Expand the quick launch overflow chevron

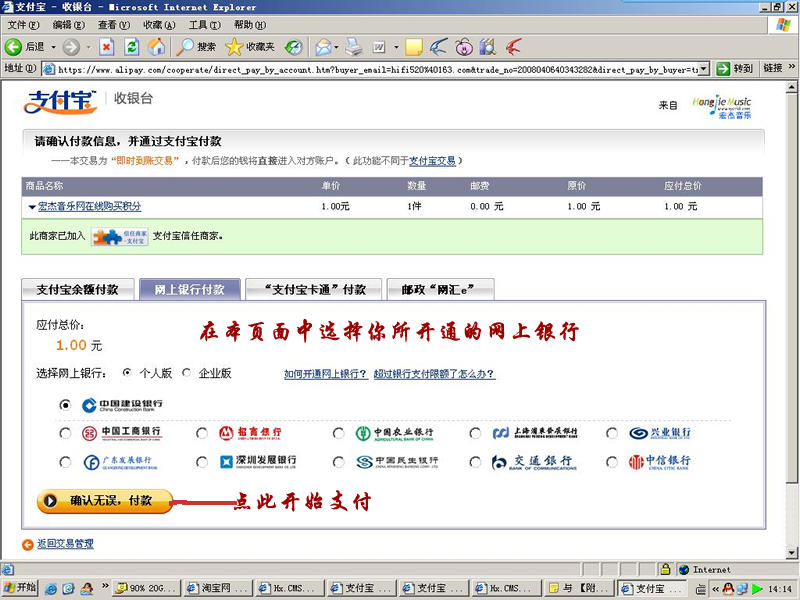coord(105,585)
